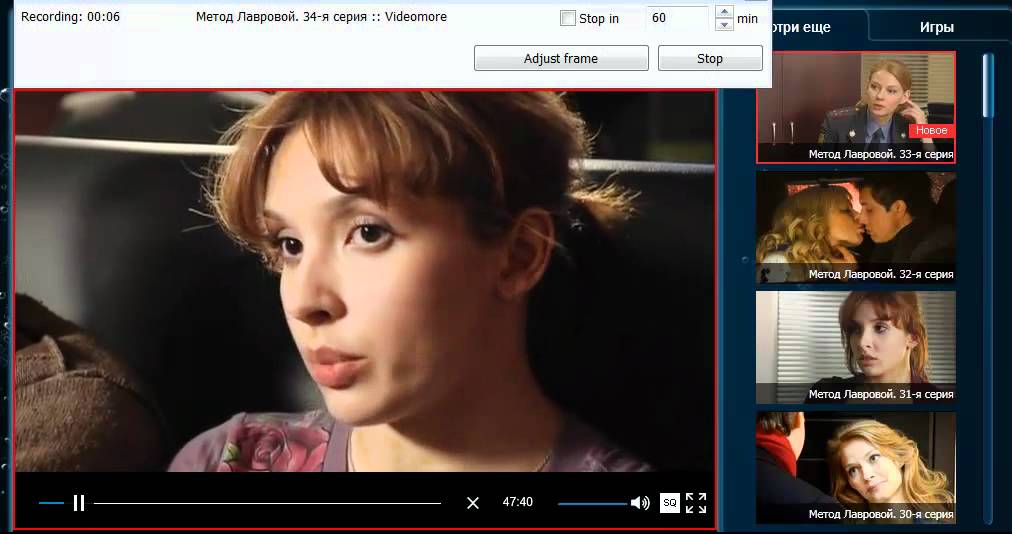Click the 47:40 time display
1012x534 pixels.
[x=518, y=502]
